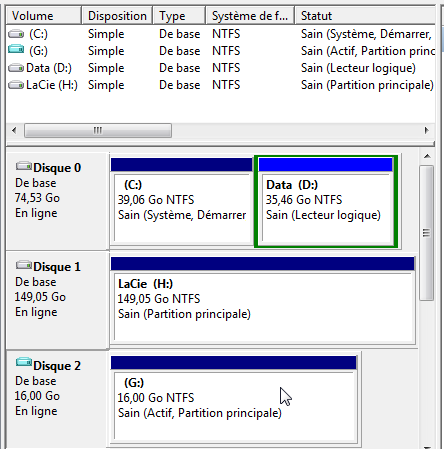Sort by the Volume column header

coord(44,16)
